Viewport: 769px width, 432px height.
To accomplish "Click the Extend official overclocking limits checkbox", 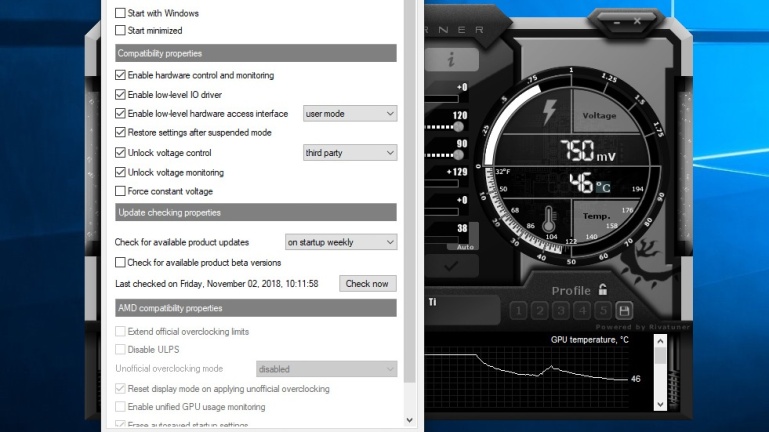I will 120,331.
